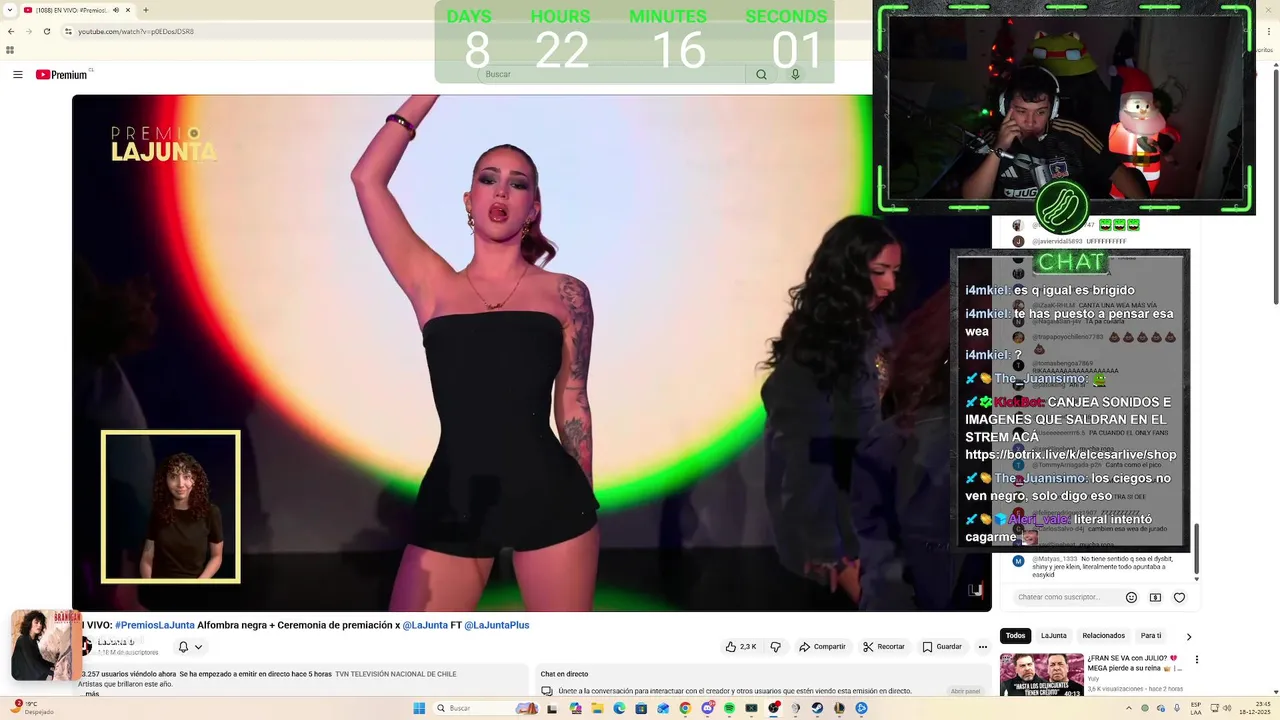This screenshot has height=720, width=1280.
Task: Show more filter chips with arrow
Action: coord(1189,636)
